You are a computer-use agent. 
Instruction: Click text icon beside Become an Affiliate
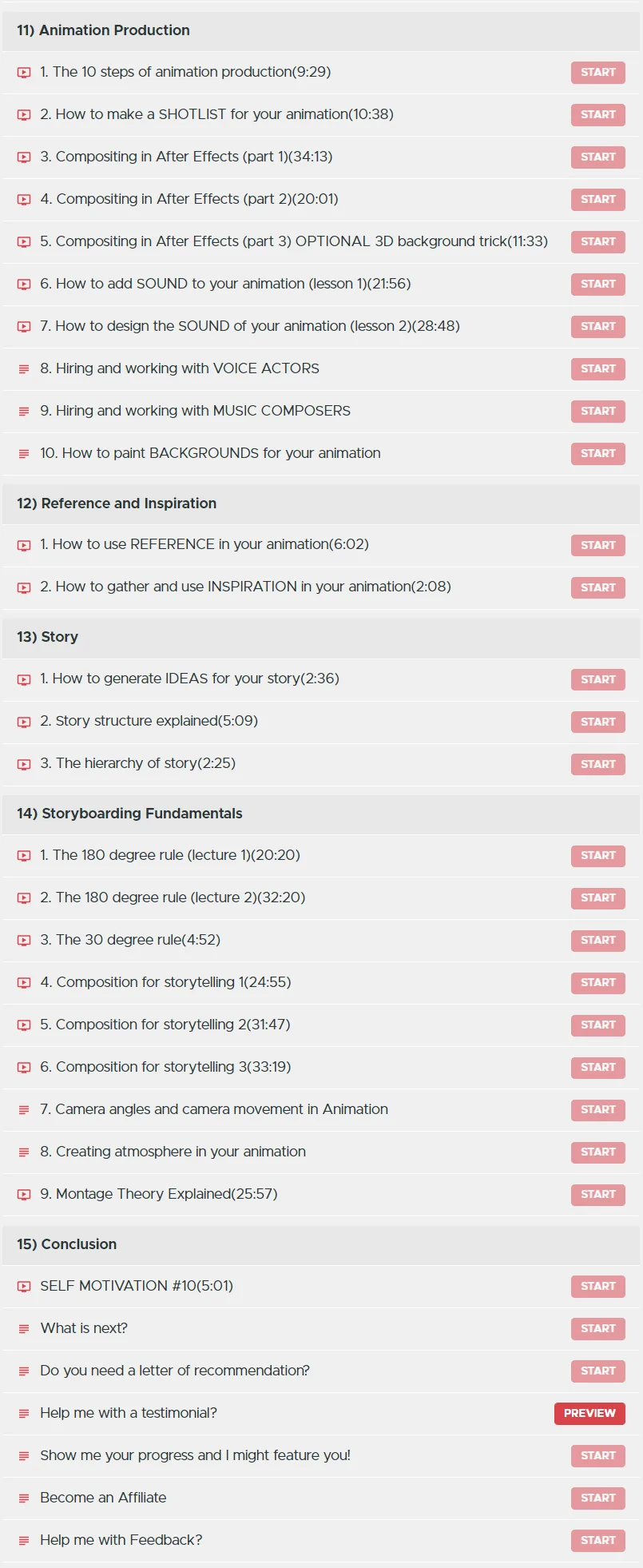coord(24,1498)
